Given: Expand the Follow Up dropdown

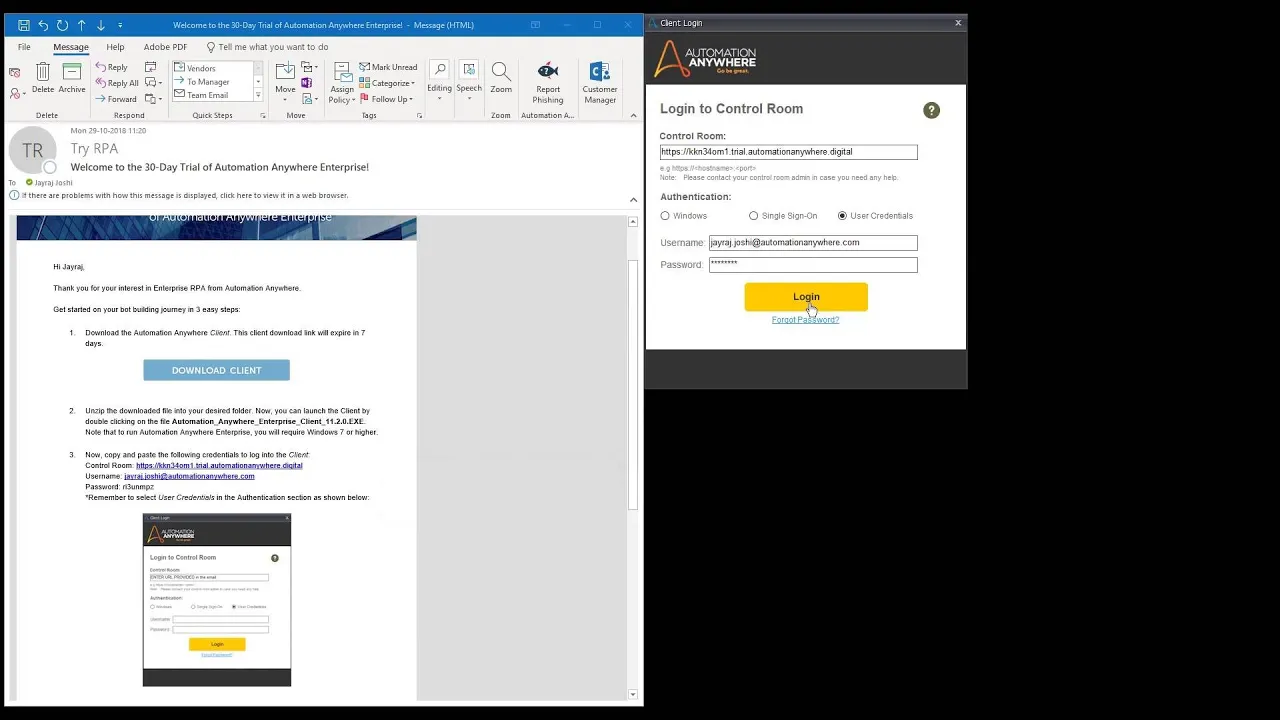Looking at the screenshot, I should pyautogui.click(x=387, y=99).
